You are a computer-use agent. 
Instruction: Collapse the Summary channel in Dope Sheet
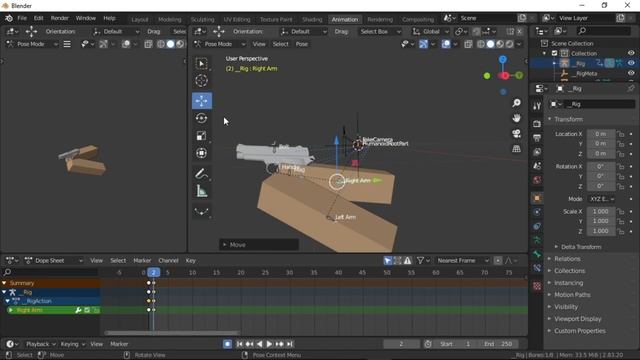click(x=4, y=283)
